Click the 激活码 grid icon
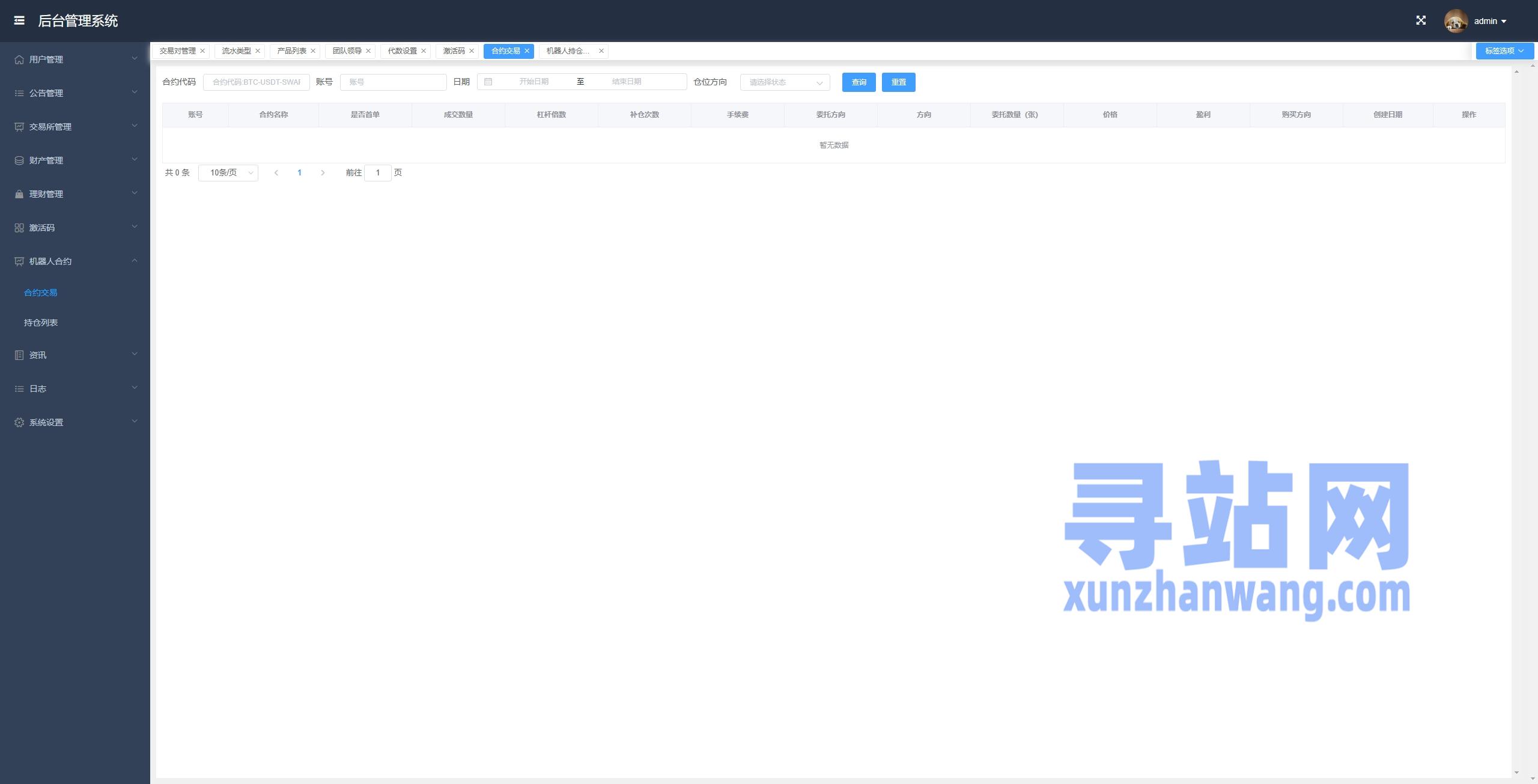The image size is (1538, 784). 19,228
